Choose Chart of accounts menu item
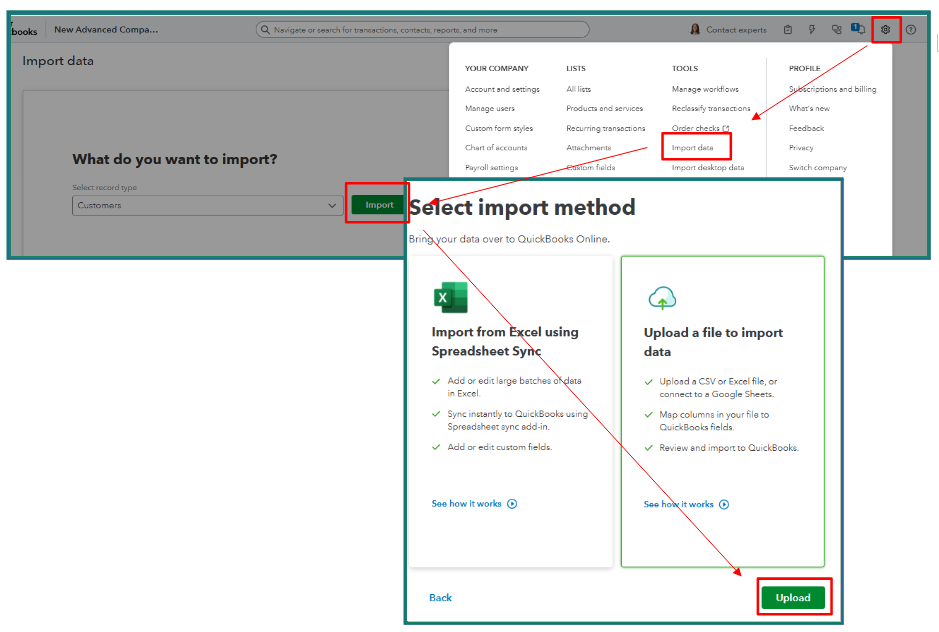939x632 pixels. tap(496, 148)
